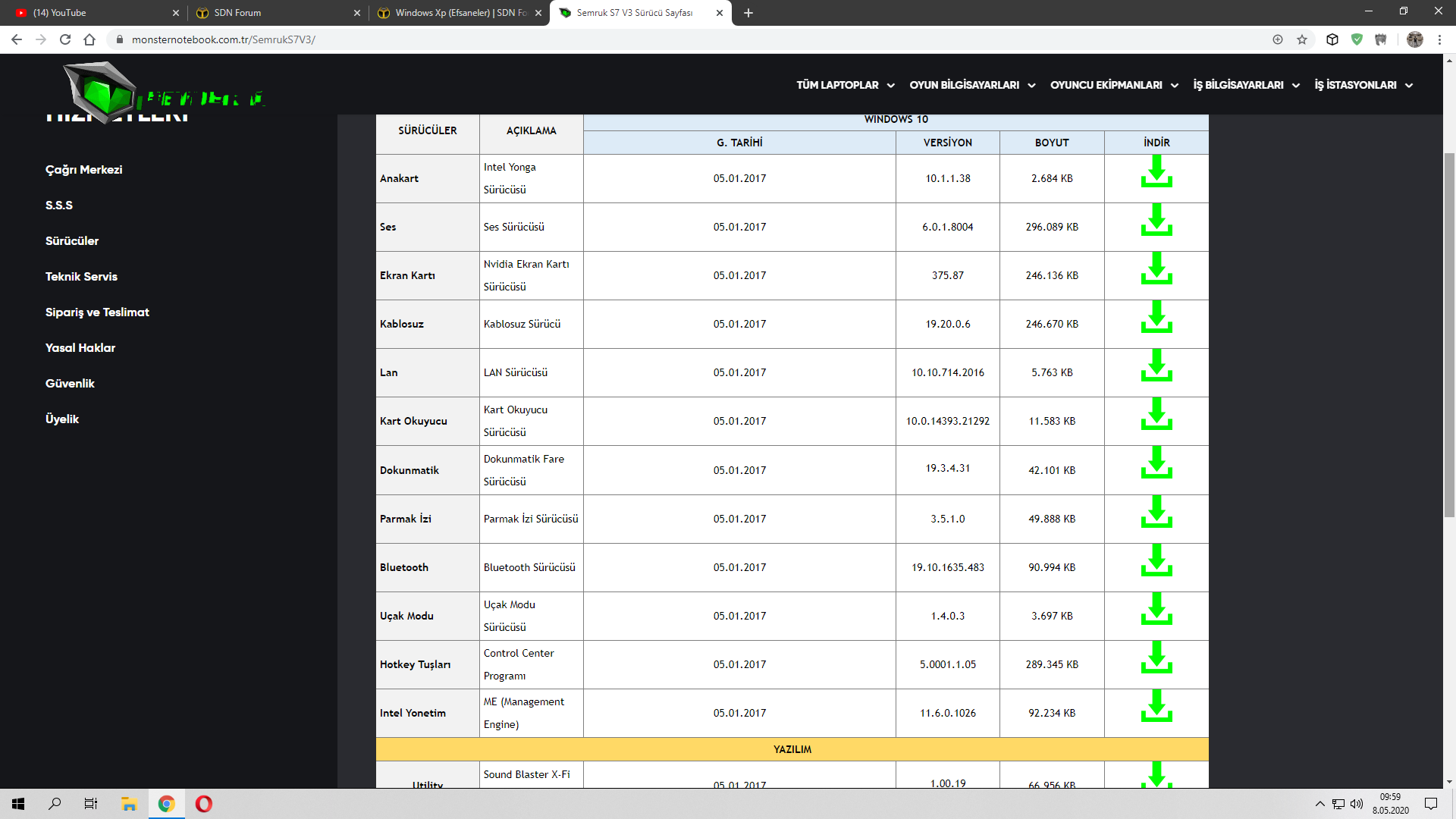Open the Sürücüler sidebar link

(72, 241)
